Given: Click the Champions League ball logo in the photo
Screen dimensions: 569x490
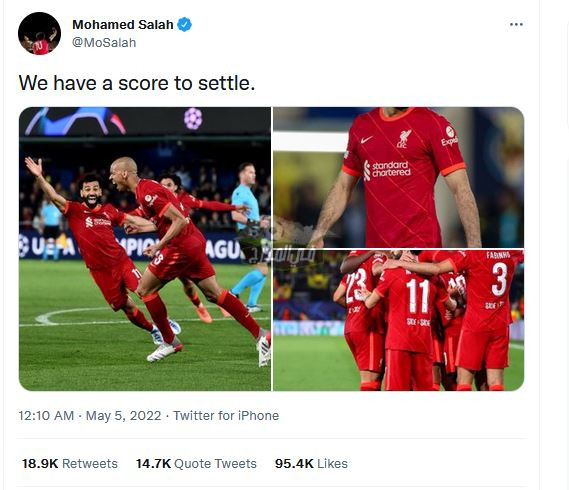Looking at the screenshot, I should (193, 118).
